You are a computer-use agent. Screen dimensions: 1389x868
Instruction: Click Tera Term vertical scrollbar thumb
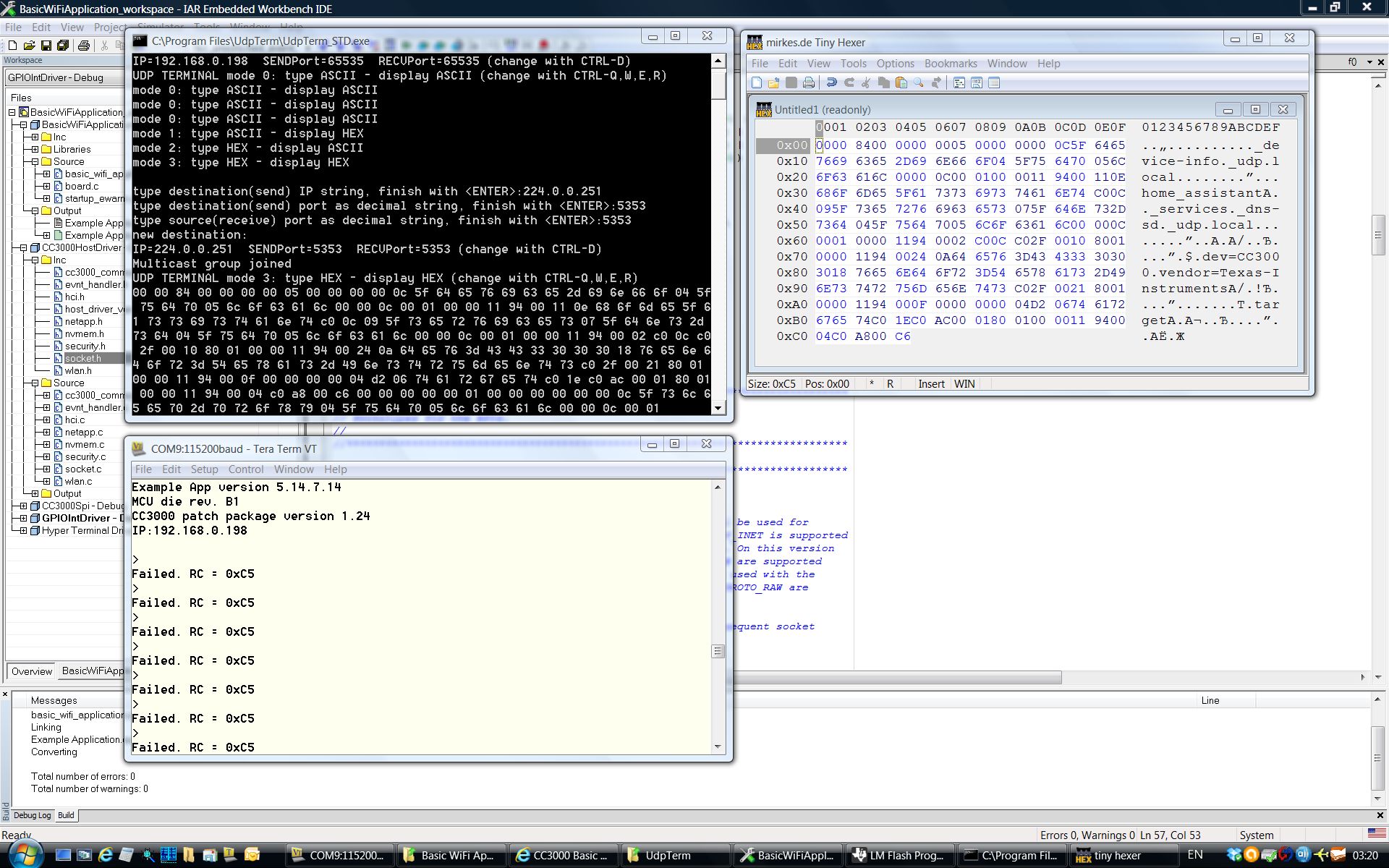point(718,651)
